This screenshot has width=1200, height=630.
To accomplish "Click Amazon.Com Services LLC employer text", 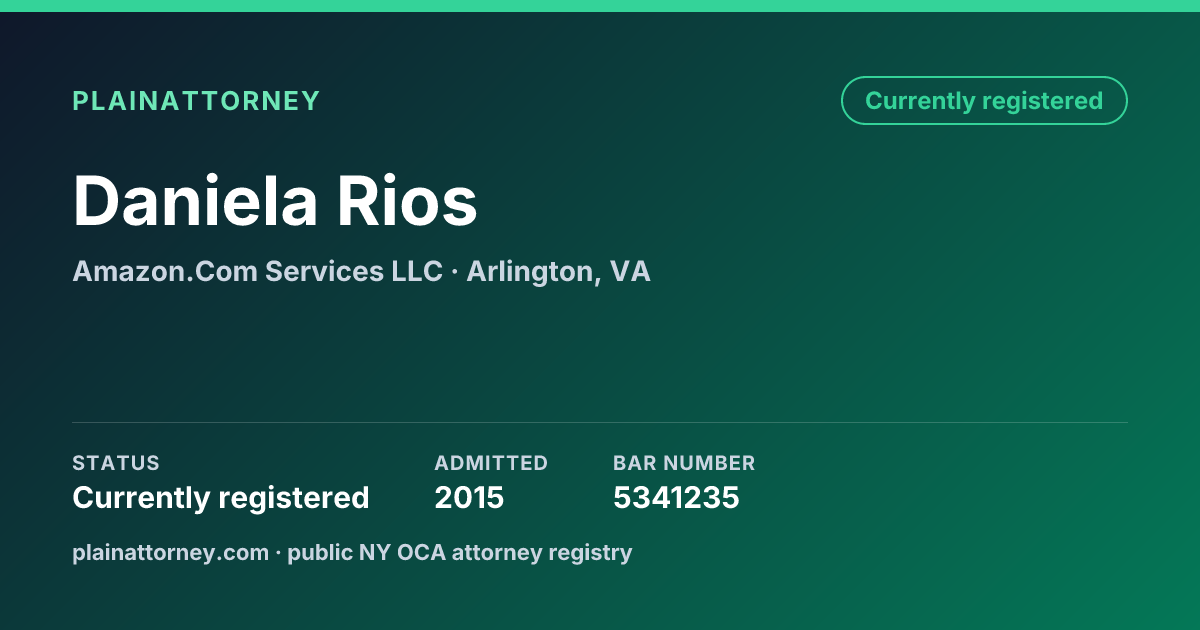I will (257, 271).
